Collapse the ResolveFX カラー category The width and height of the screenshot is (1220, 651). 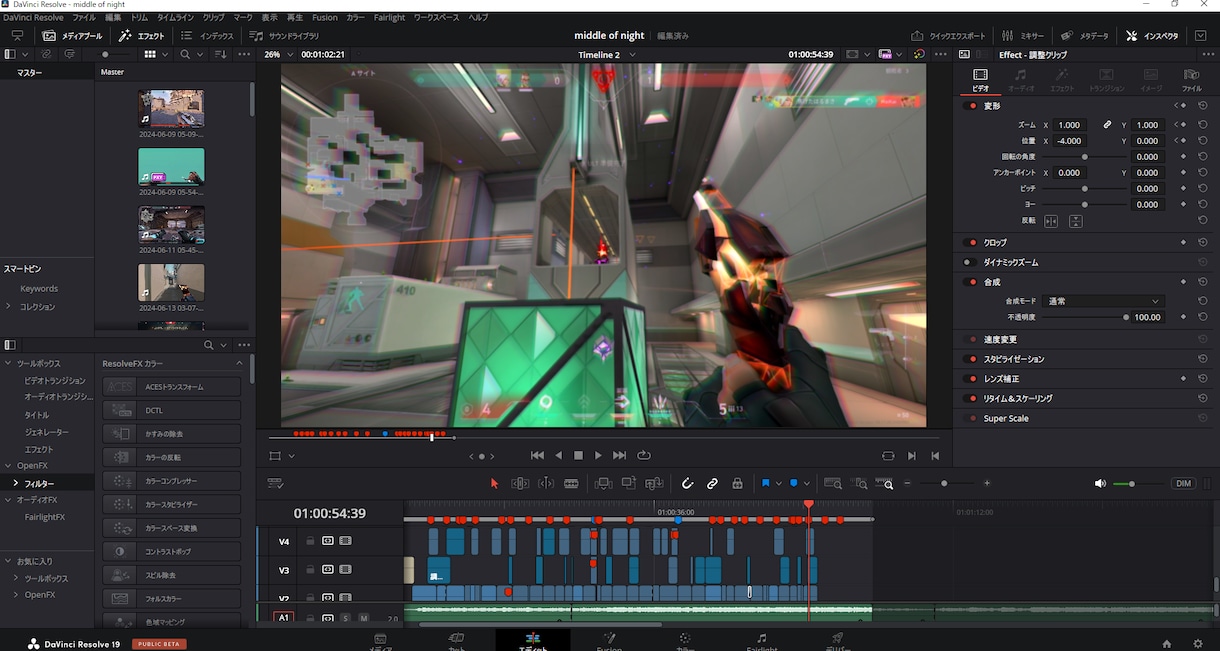point(239,363)
